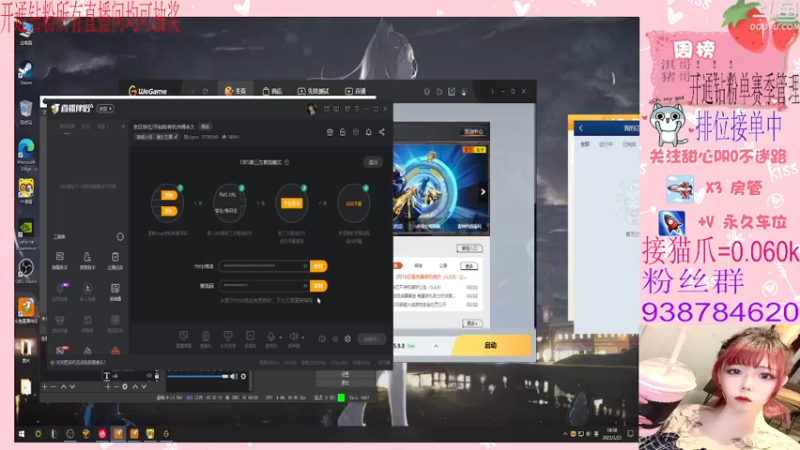Switch to WeGame 商店 tab

(272, 91)
